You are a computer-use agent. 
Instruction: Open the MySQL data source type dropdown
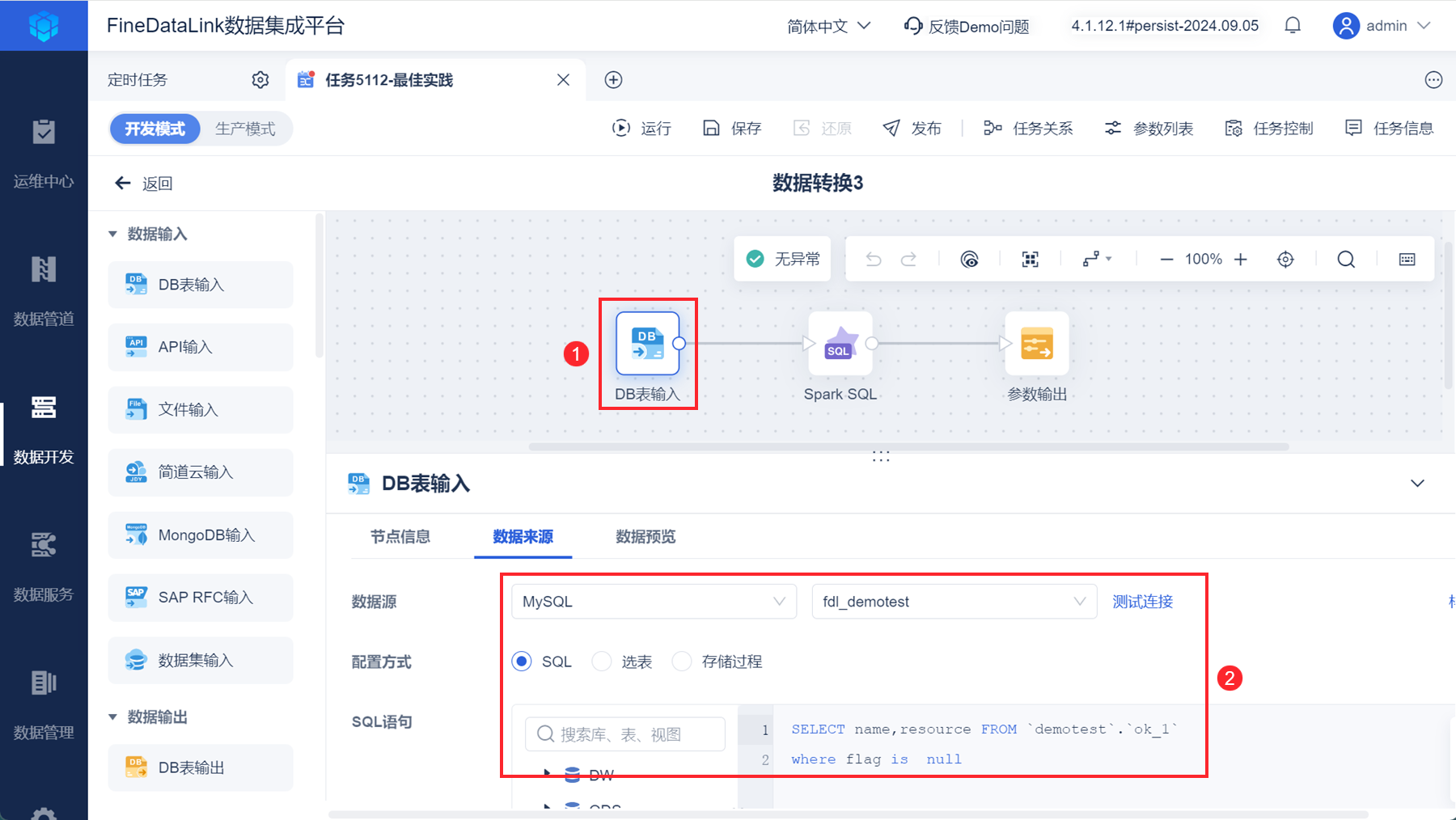pyautogui.click(x=654, y=602)
